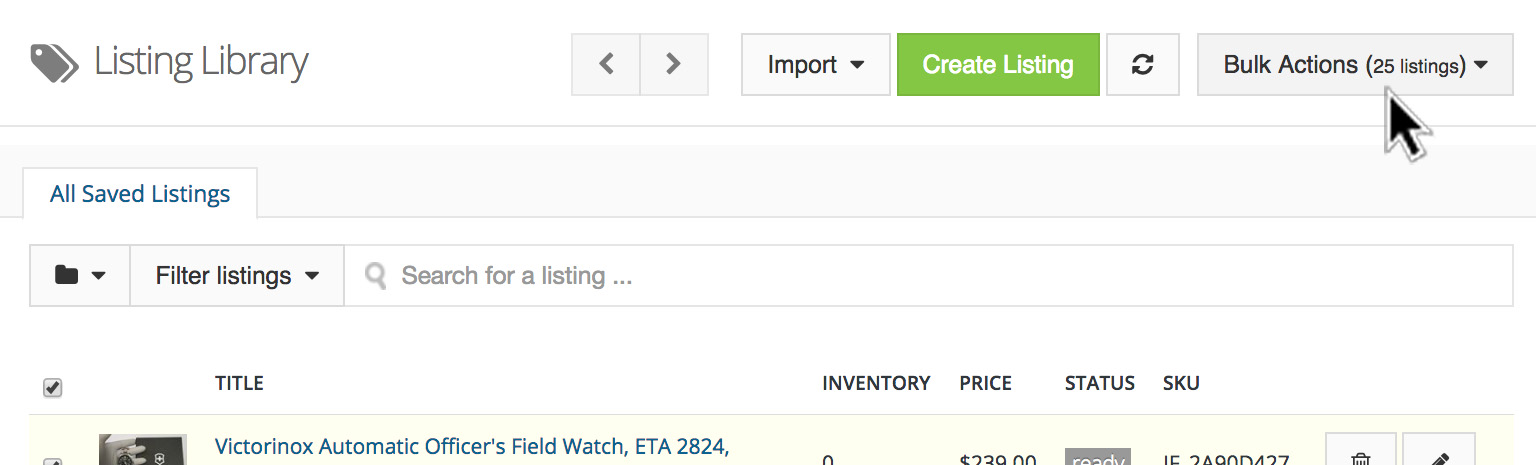1536x465 pixels.
Task: Click the Listing Library tag icon
Action: (54, 63)
